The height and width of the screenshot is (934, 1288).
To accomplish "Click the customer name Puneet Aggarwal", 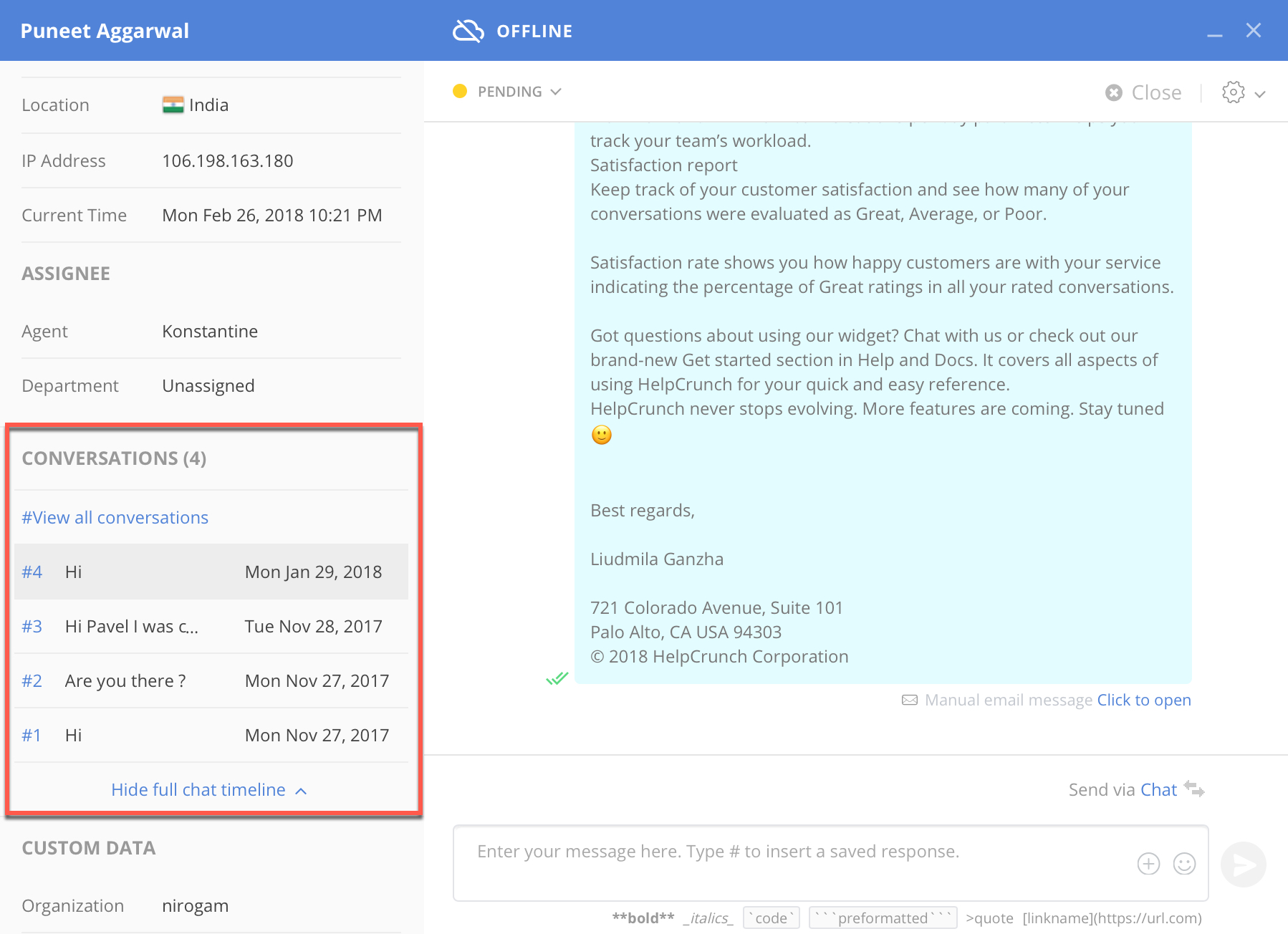I will tap(105, 31).
